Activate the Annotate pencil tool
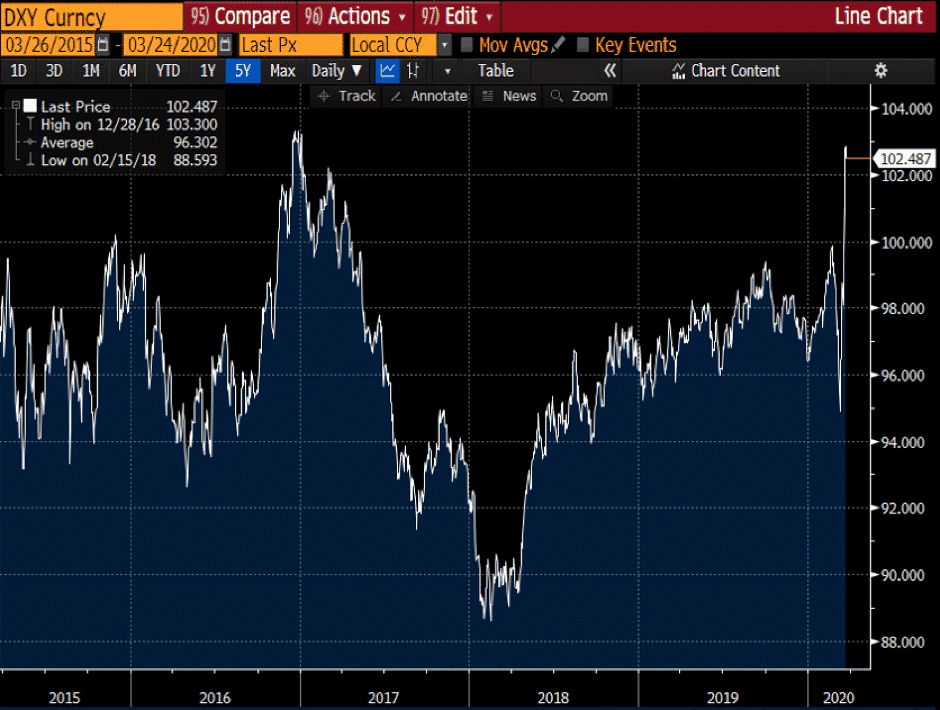940x710 pixels. 429,96
